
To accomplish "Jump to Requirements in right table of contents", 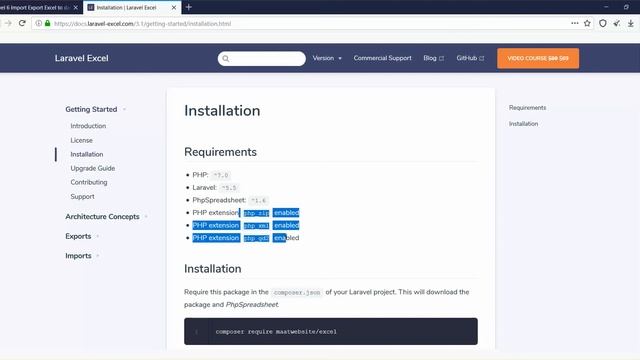I will 527,108.
